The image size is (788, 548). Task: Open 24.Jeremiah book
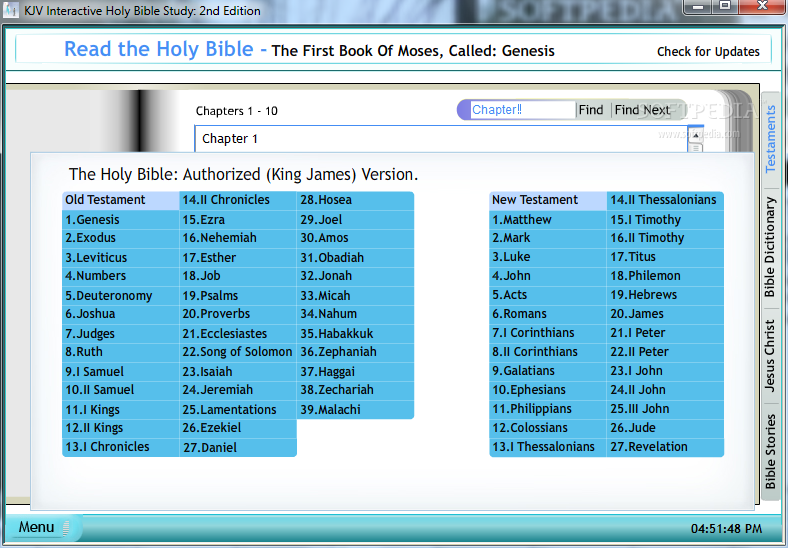tap(238, 390)
